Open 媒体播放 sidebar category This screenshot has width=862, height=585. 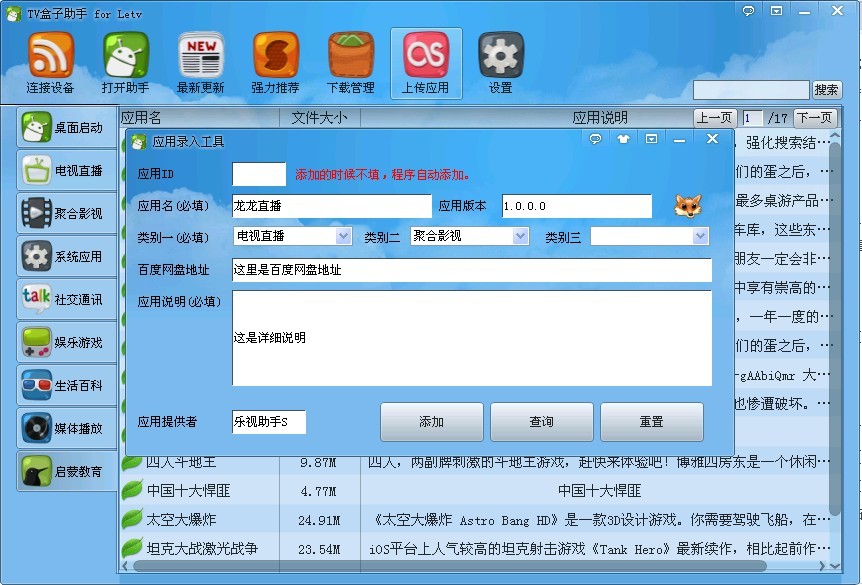67,428
